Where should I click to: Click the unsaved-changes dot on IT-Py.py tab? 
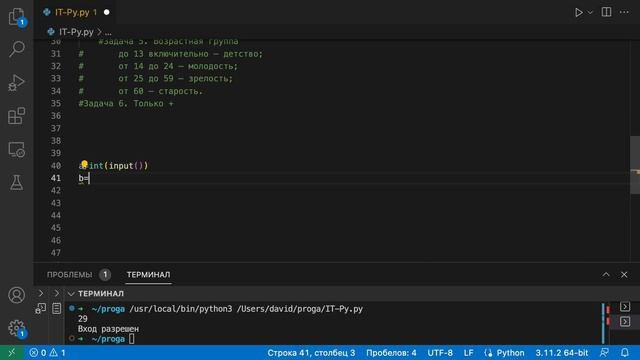coord(107,12)
